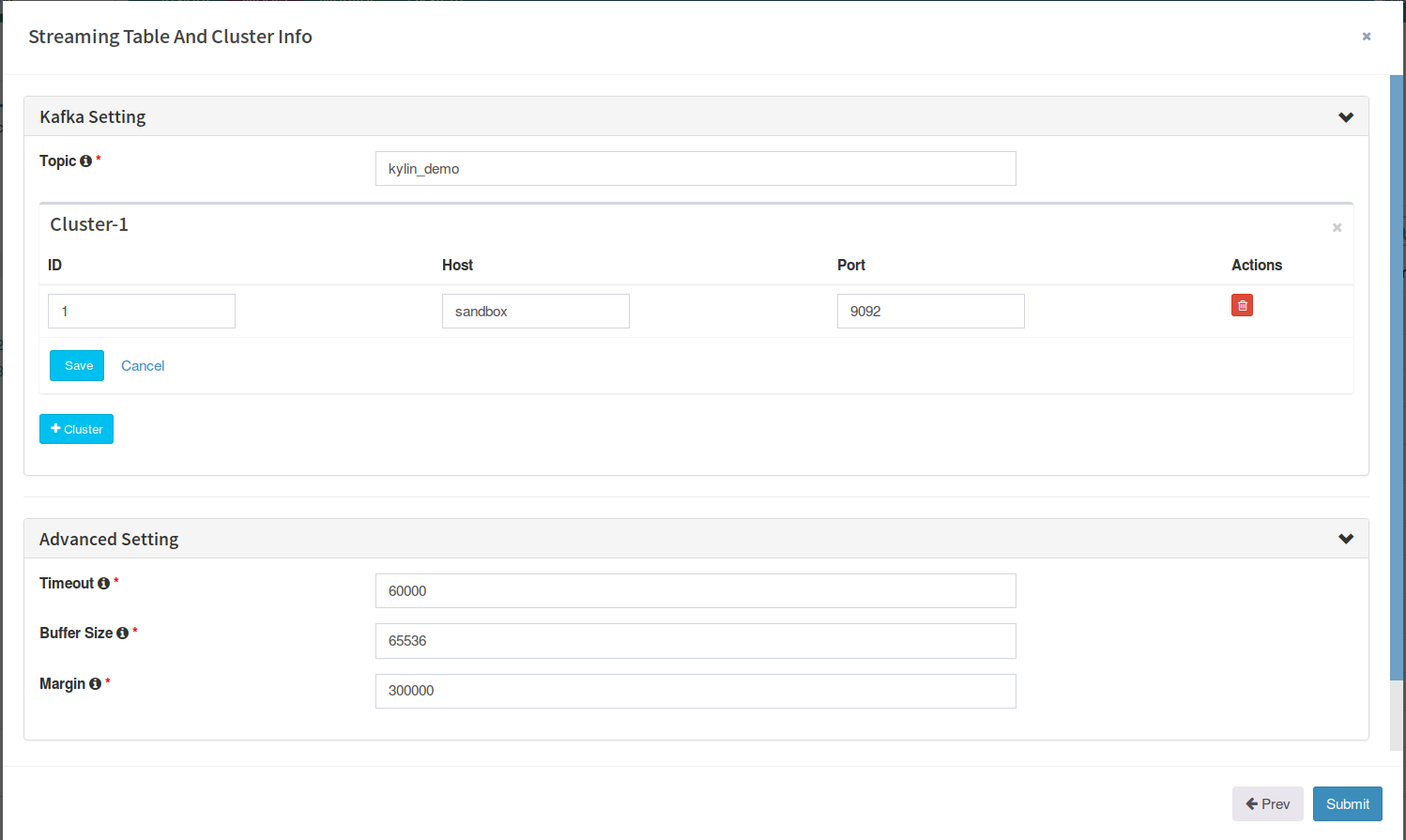The width and height of the screenshot is (1406, 840).
Task: Go back with the Prev button
Action: click(x=1267, y=803)
